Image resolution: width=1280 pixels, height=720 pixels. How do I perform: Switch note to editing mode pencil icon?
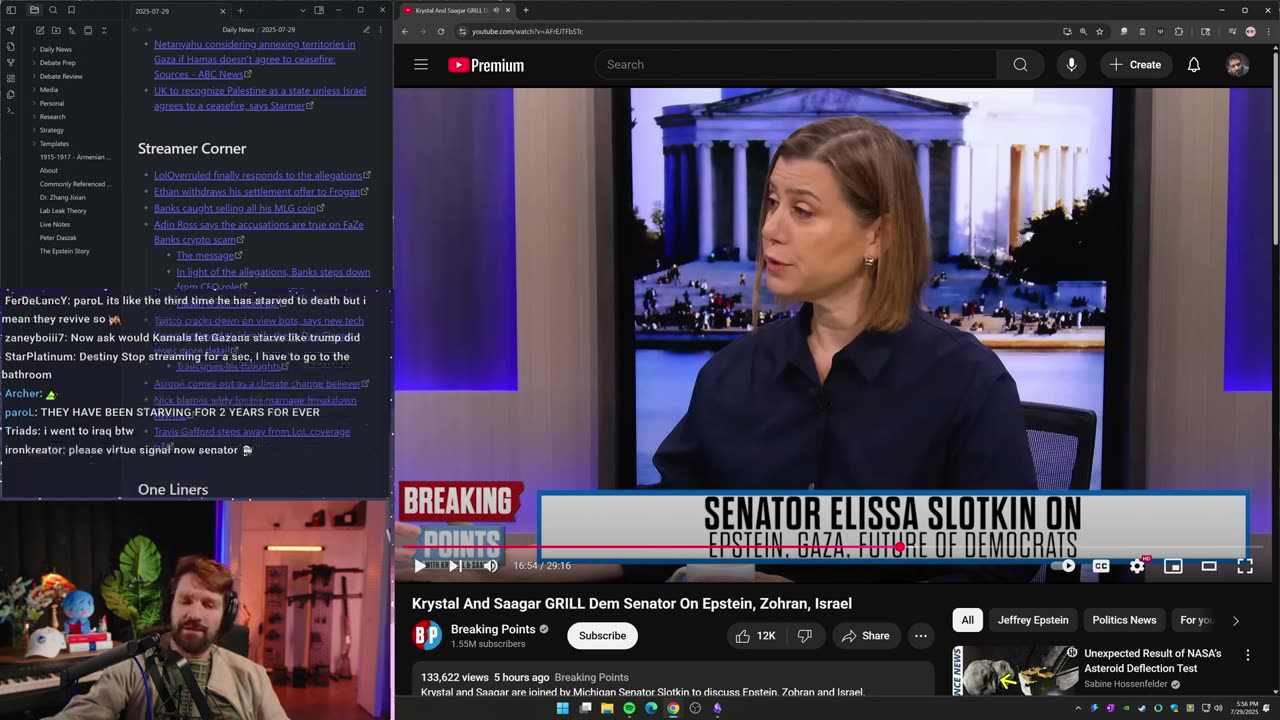pyautogui.click(x=366, y=30)
